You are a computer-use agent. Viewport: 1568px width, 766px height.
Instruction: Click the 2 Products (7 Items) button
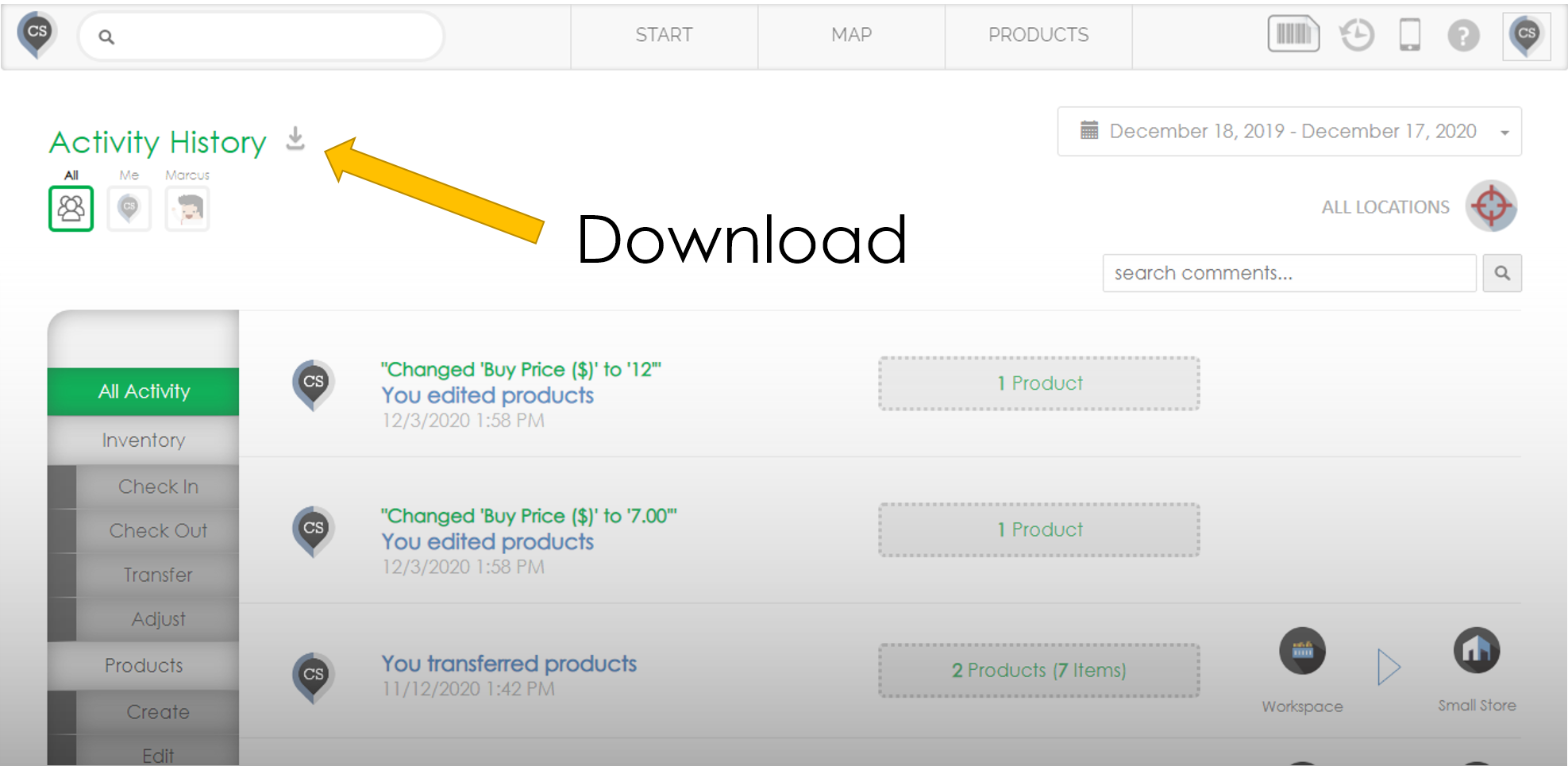1039,671
